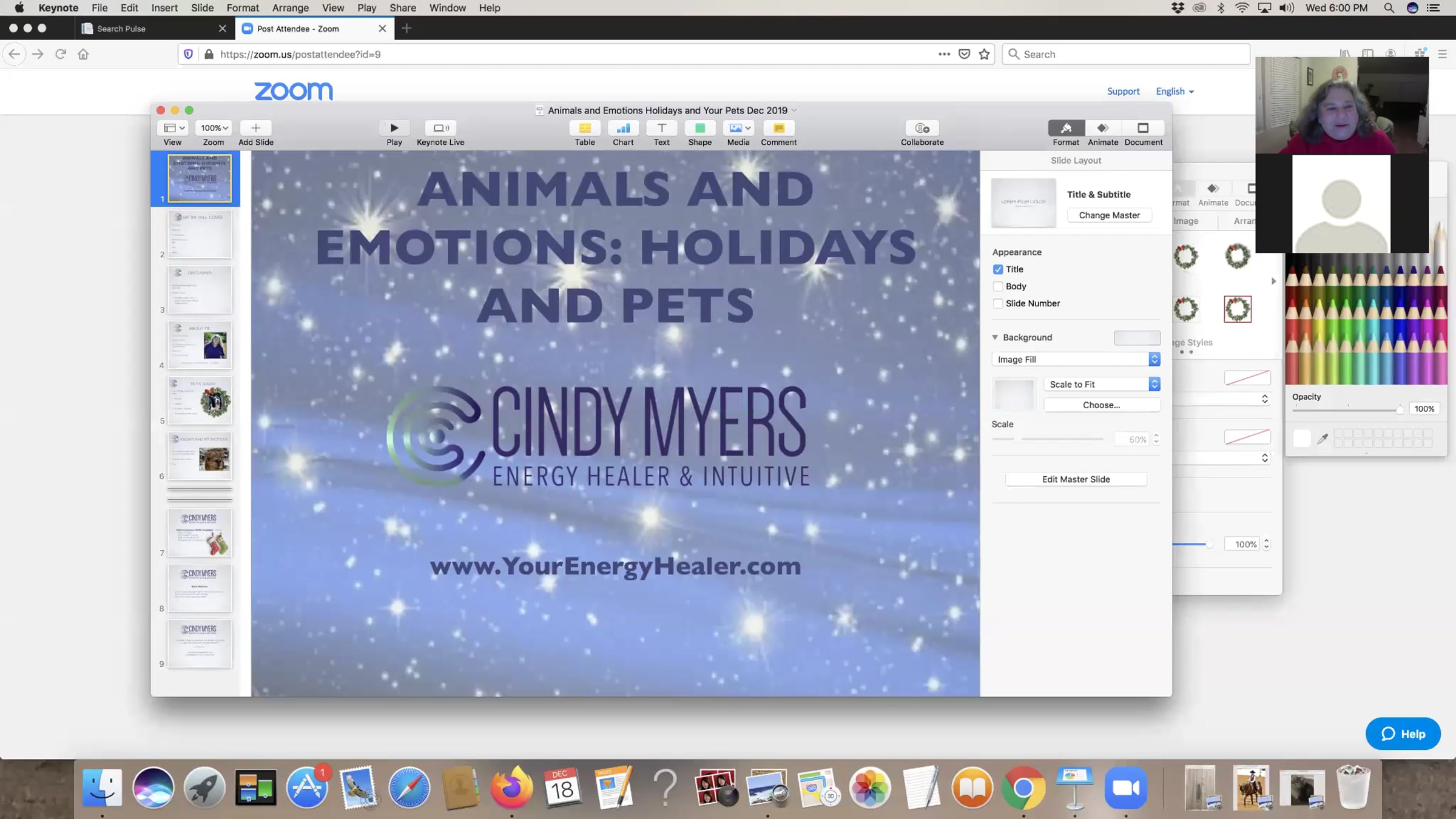Screen dimensions: 1456x819
Task: Open Keynote Live from the toolbar
Action: [440, 128]
